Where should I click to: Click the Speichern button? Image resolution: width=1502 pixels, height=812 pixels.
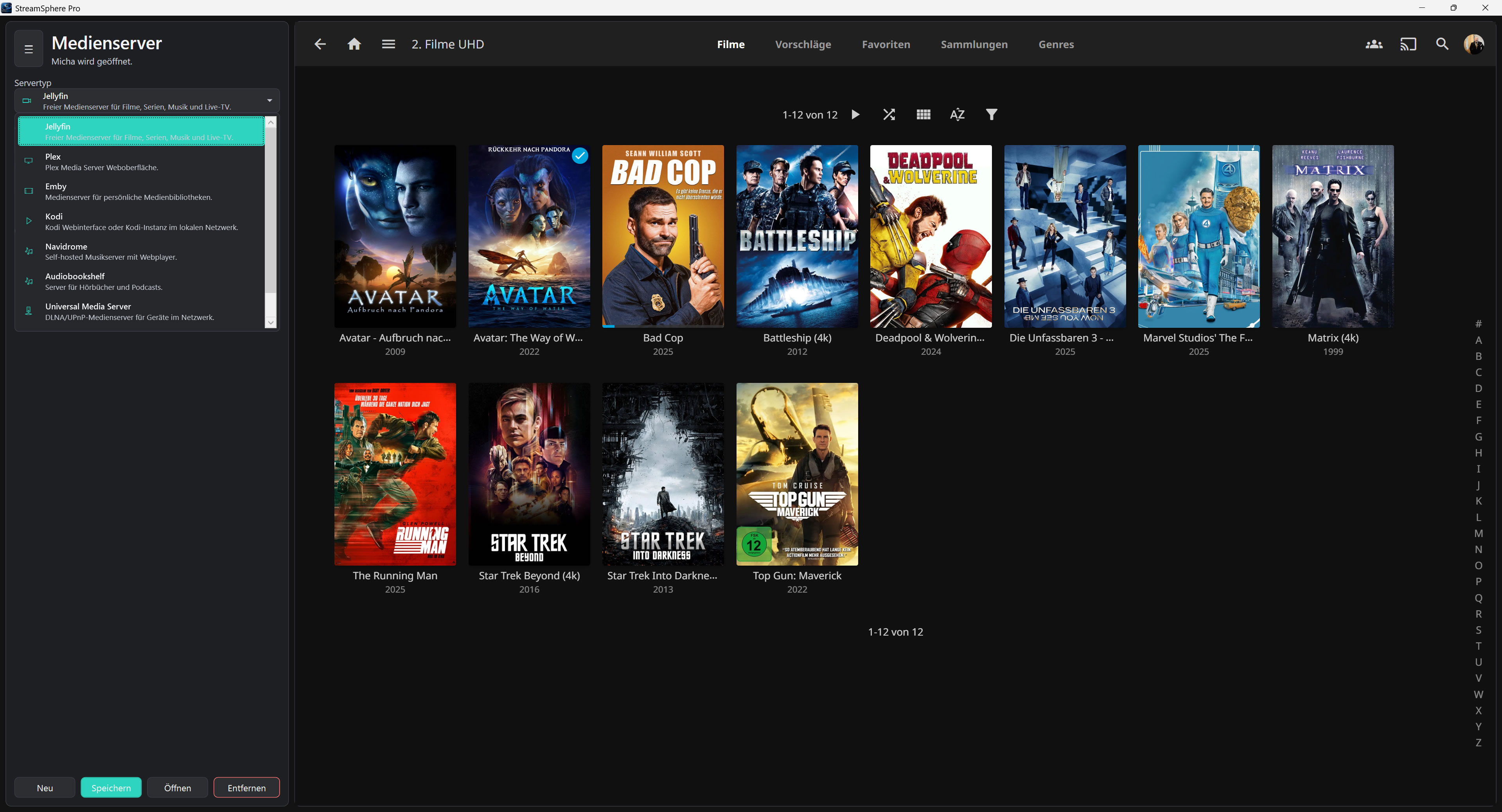click(111, 787)
